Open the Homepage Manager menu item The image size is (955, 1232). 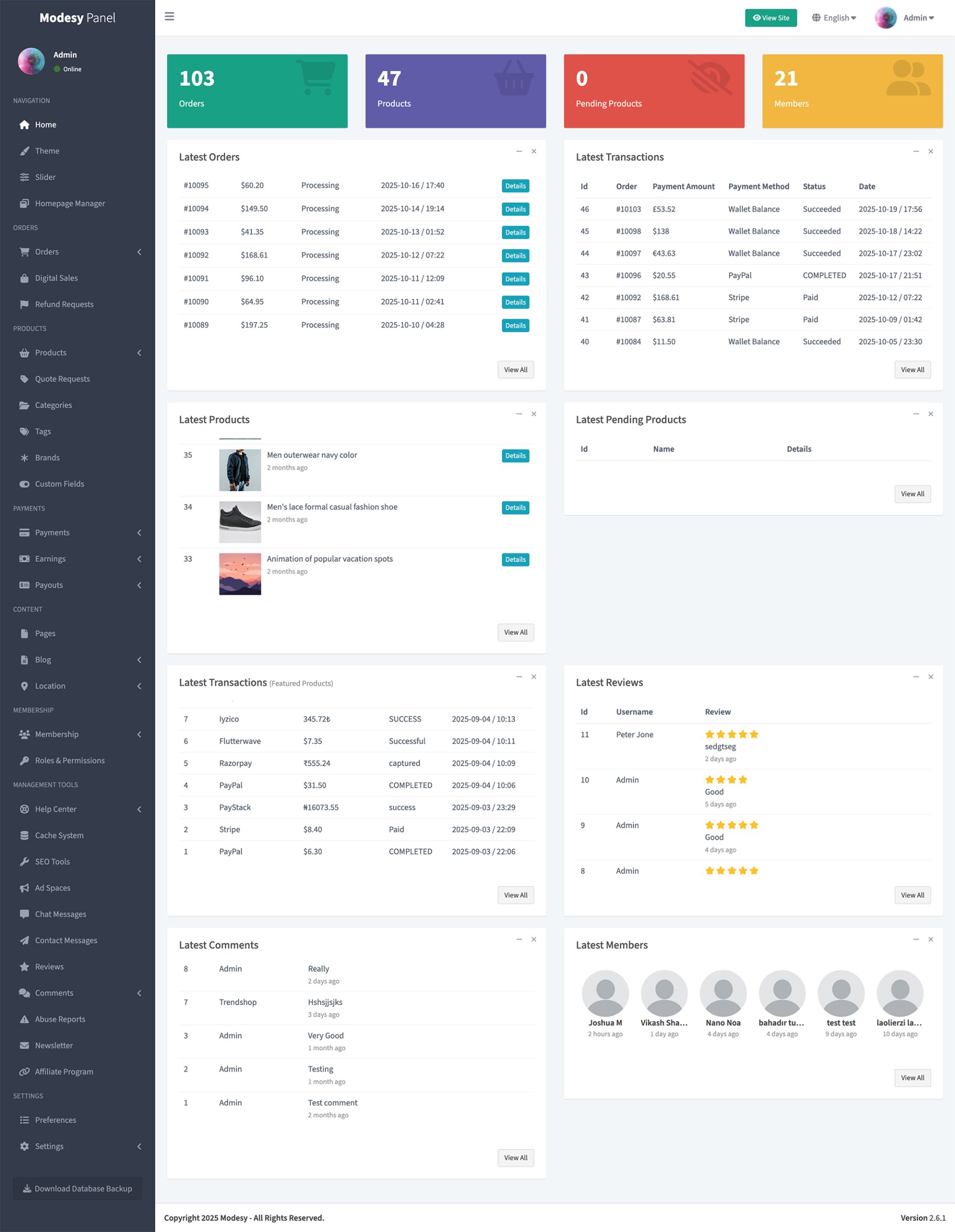click(70, 203)
